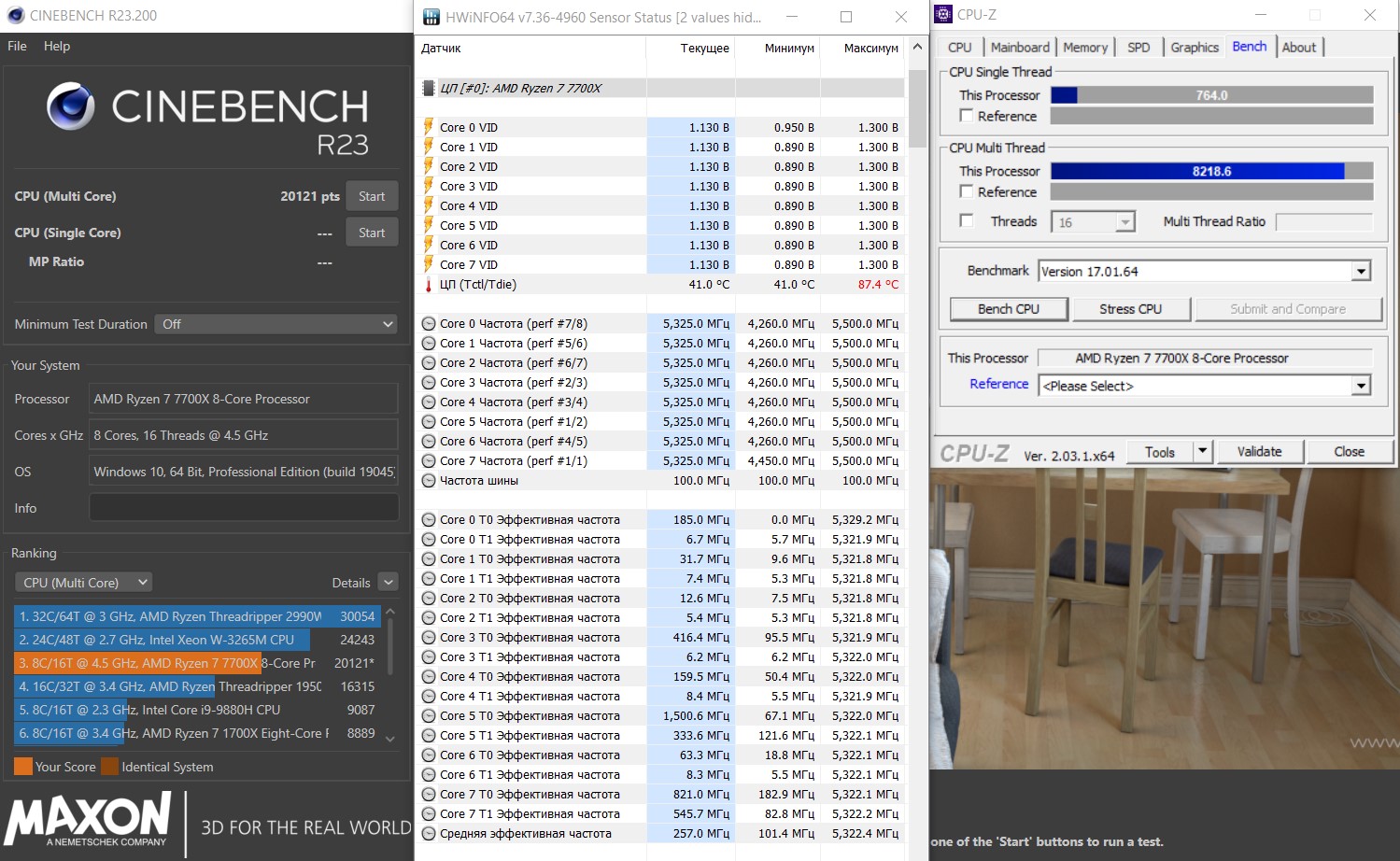Open the CPU (Multi Core) ranking dropdown

83,583
